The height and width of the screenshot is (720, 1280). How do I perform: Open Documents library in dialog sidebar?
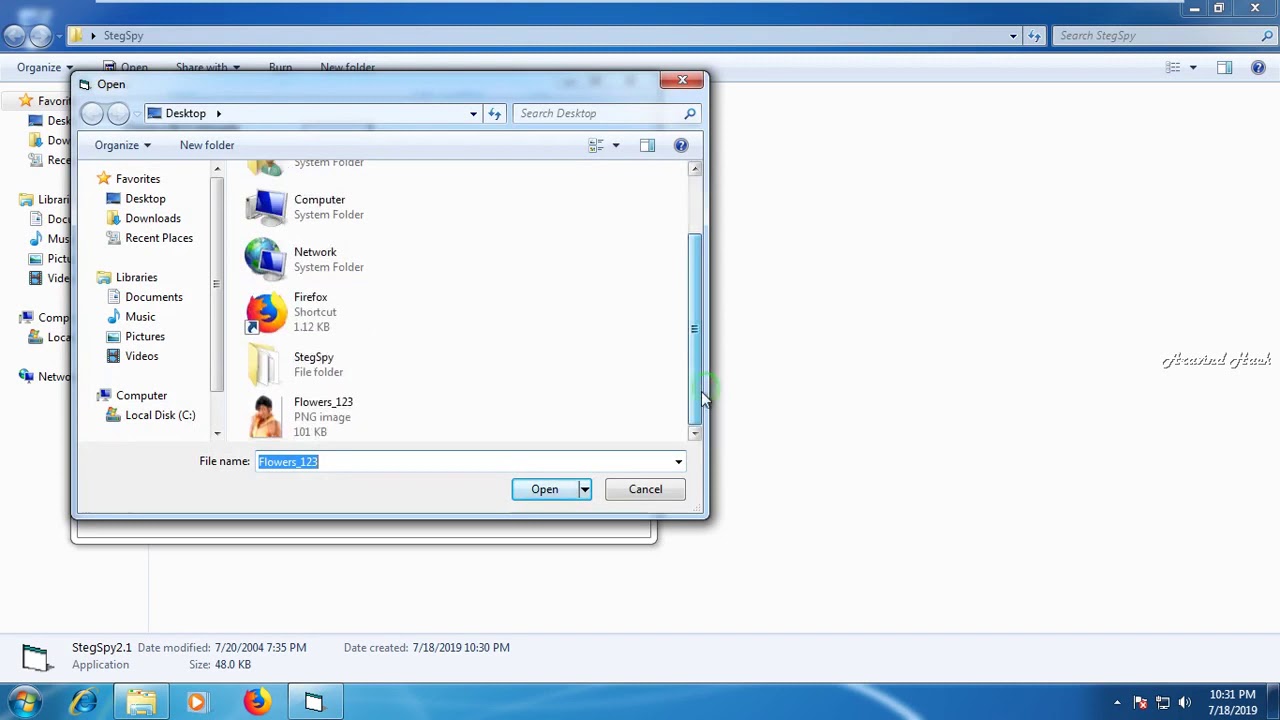[x=153, y=297]
